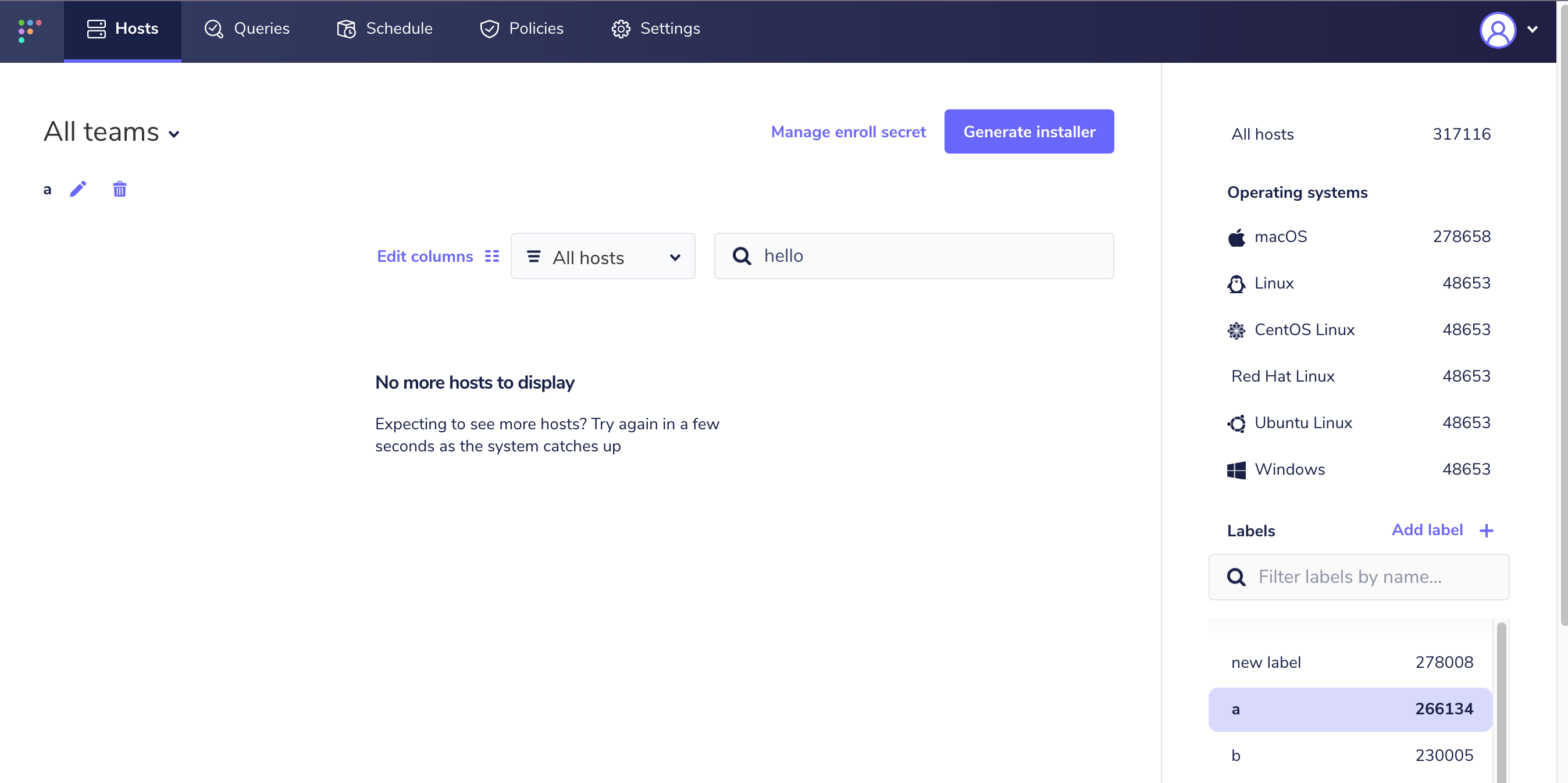Click the pencil icon to edit label 'a'

click(78, 188)
